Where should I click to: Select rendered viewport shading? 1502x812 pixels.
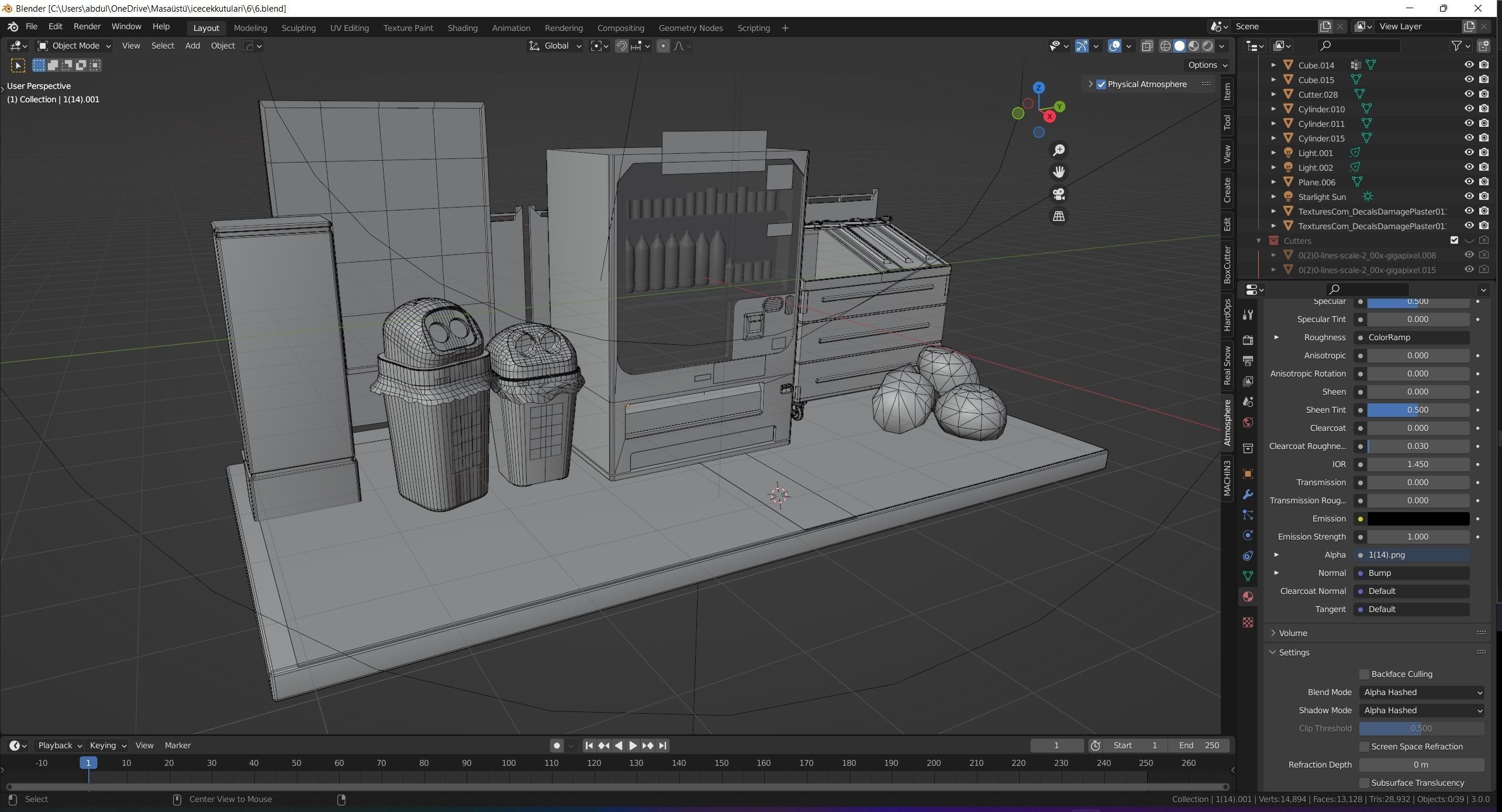(1208, 46)
